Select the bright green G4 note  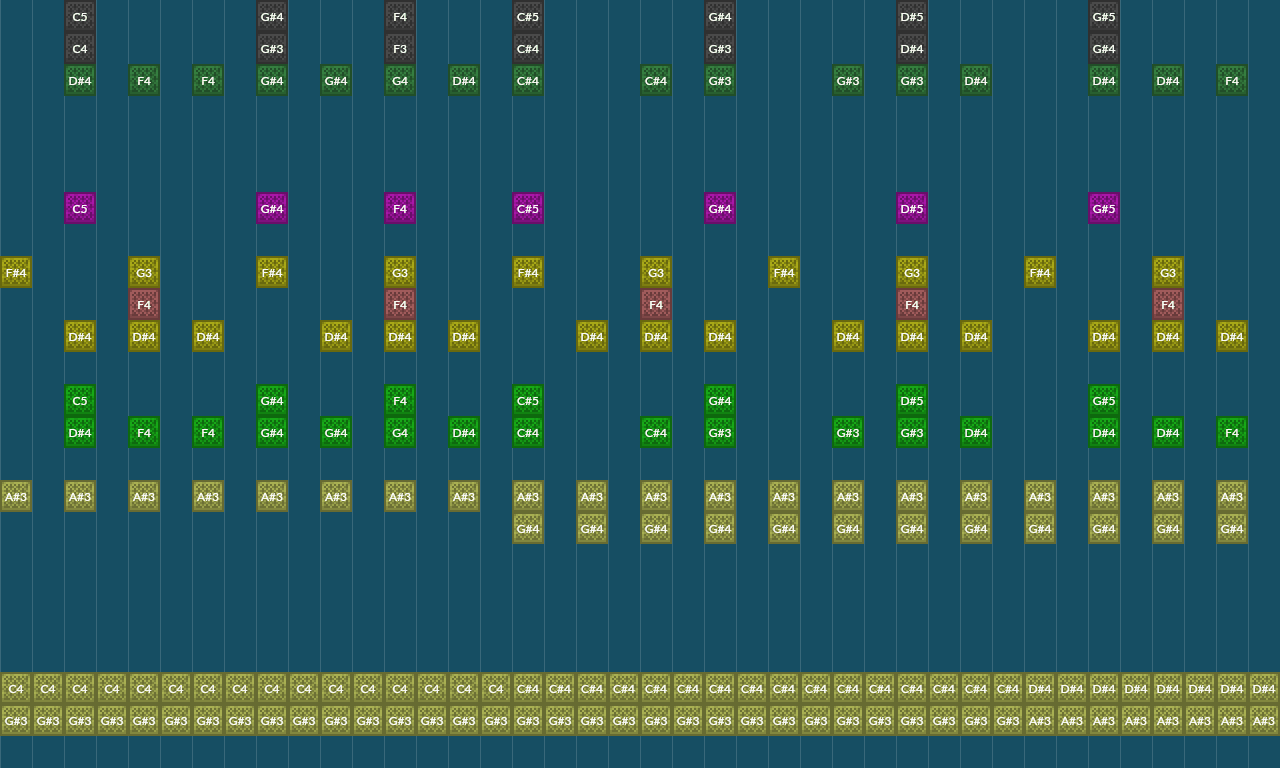click(x=400, y=433)
